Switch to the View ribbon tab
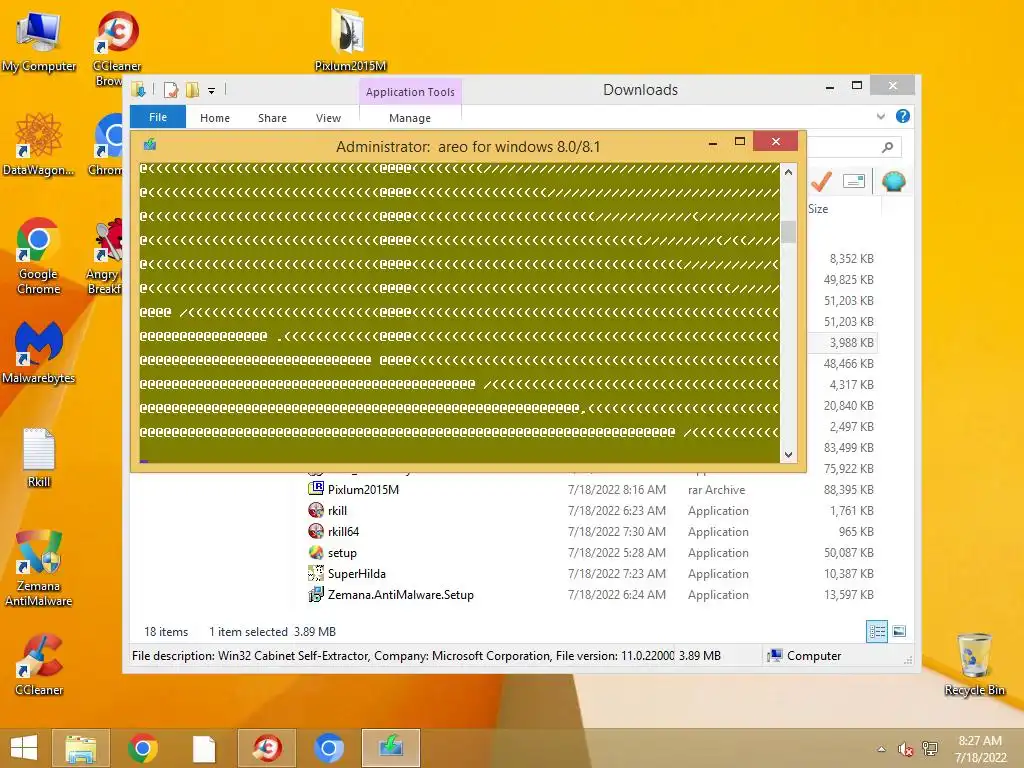 pyautogui.click(x=328, y=118)
